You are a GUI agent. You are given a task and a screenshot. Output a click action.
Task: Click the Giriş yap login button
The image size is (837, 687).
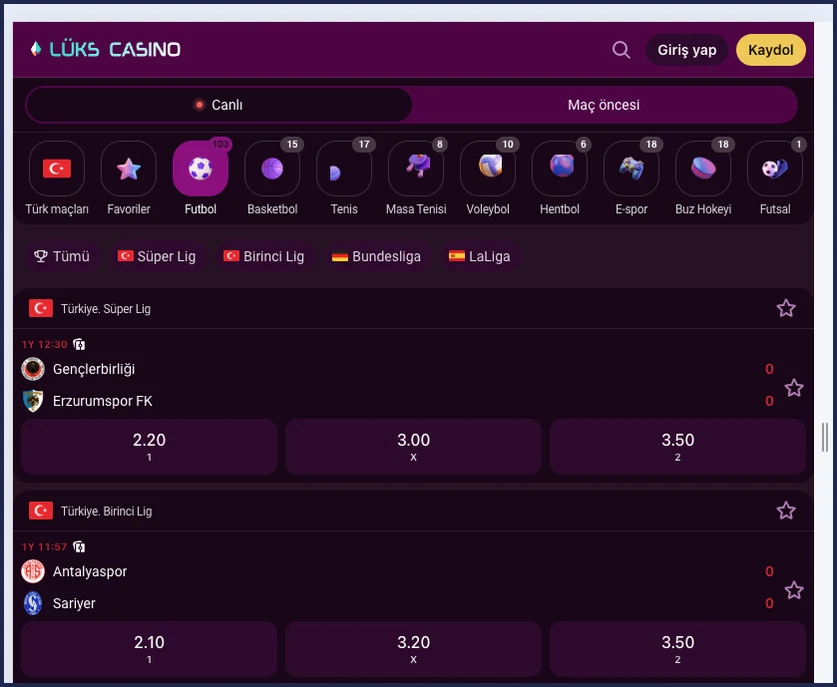686,50
